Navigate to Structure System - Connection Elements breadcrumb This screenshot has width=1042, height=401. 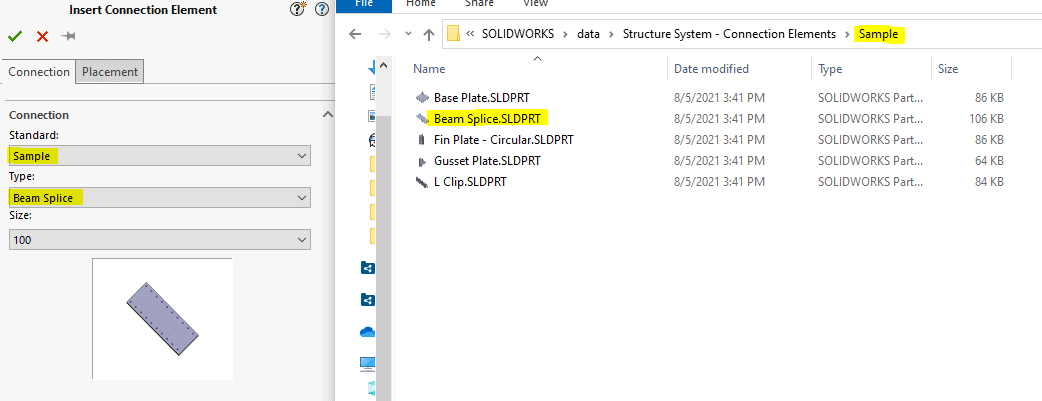tap(729, 34)
